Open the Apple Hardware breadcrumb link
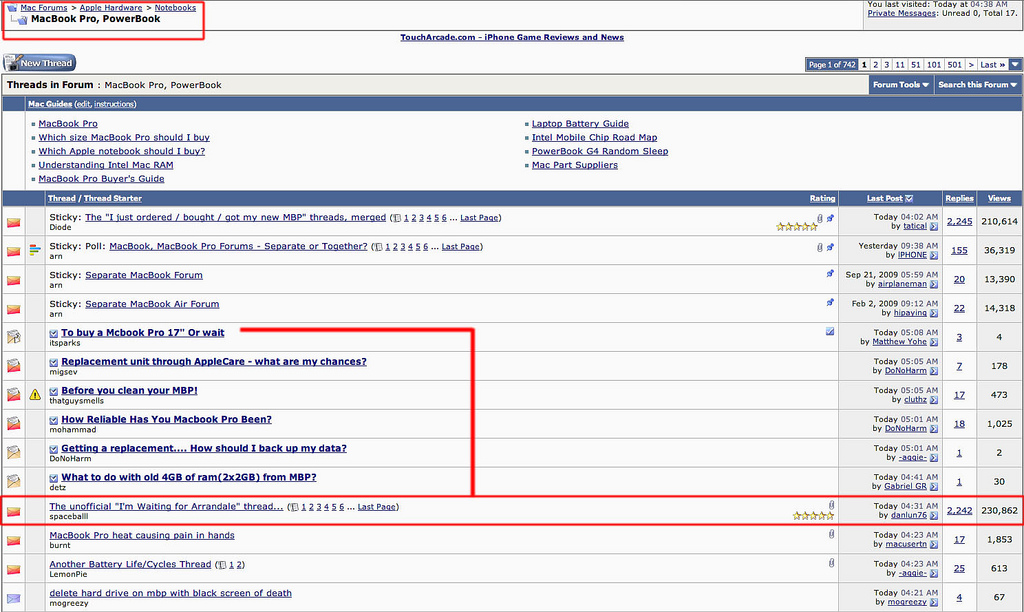 coord(111,8)
